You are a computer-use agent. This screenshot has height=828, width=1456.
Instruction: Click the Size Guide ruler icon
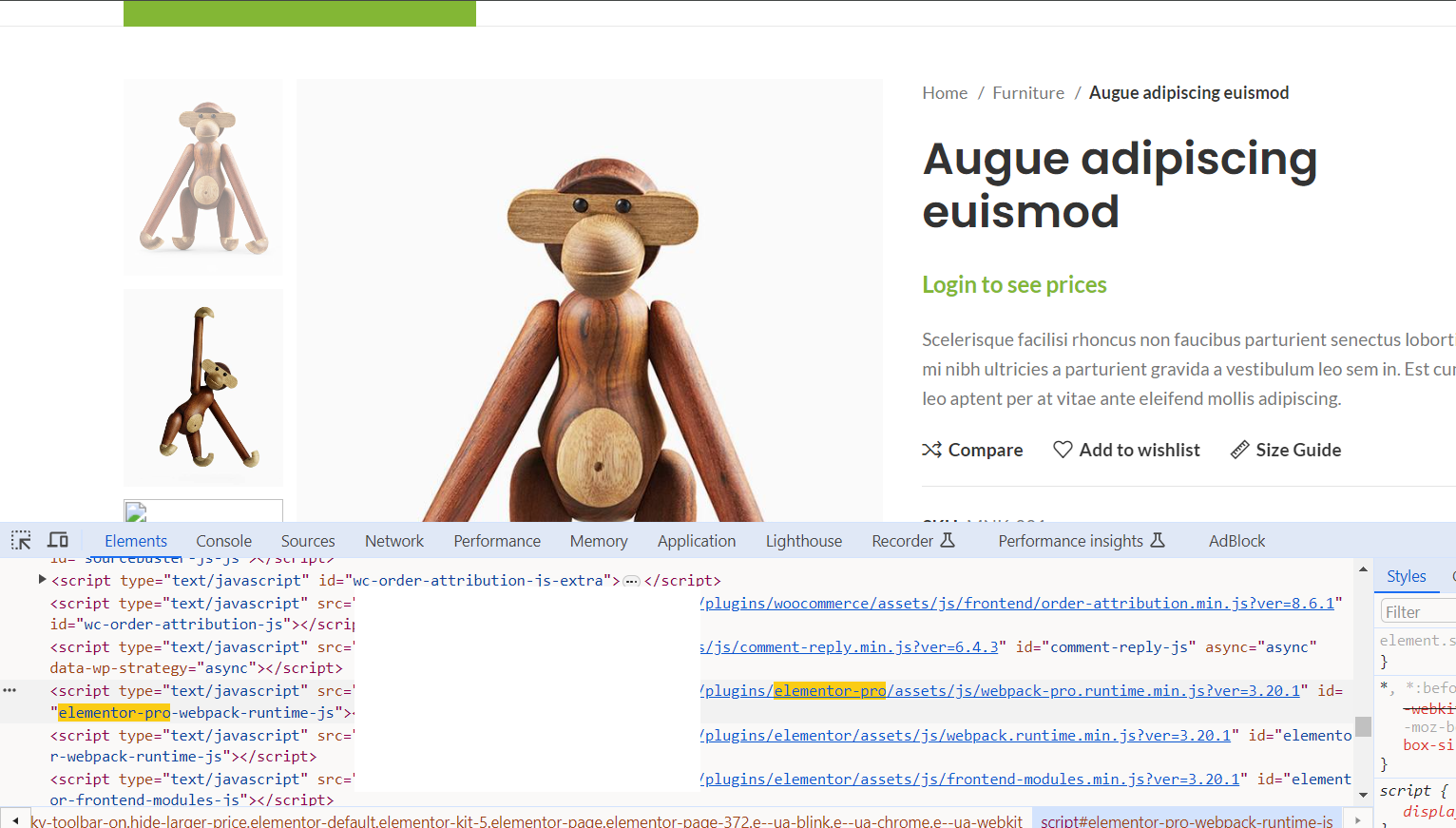1239,450
